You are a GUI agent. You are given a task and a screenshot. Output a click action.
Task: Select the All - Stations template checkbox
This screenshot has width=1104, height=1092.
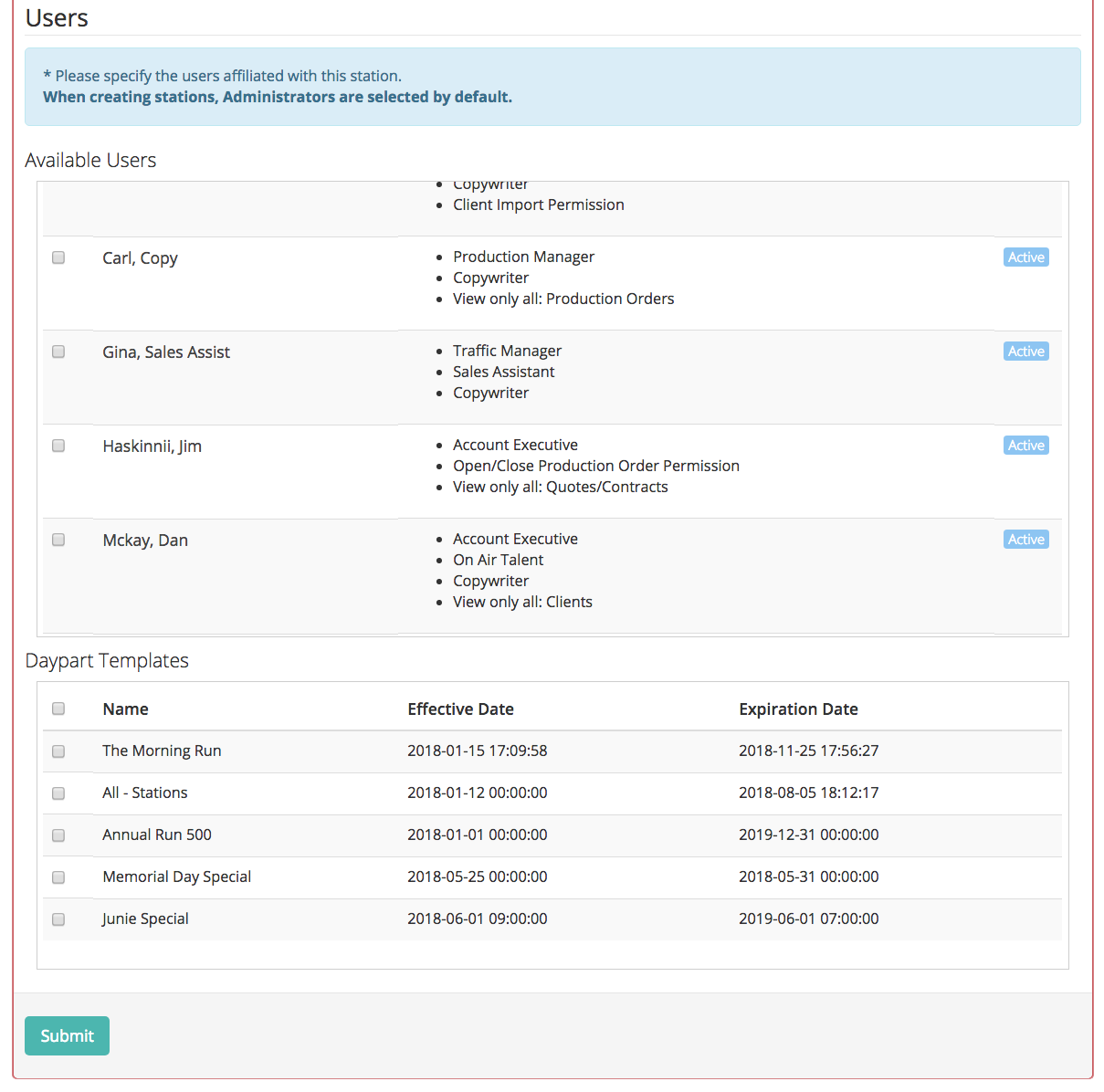[58, 793]
